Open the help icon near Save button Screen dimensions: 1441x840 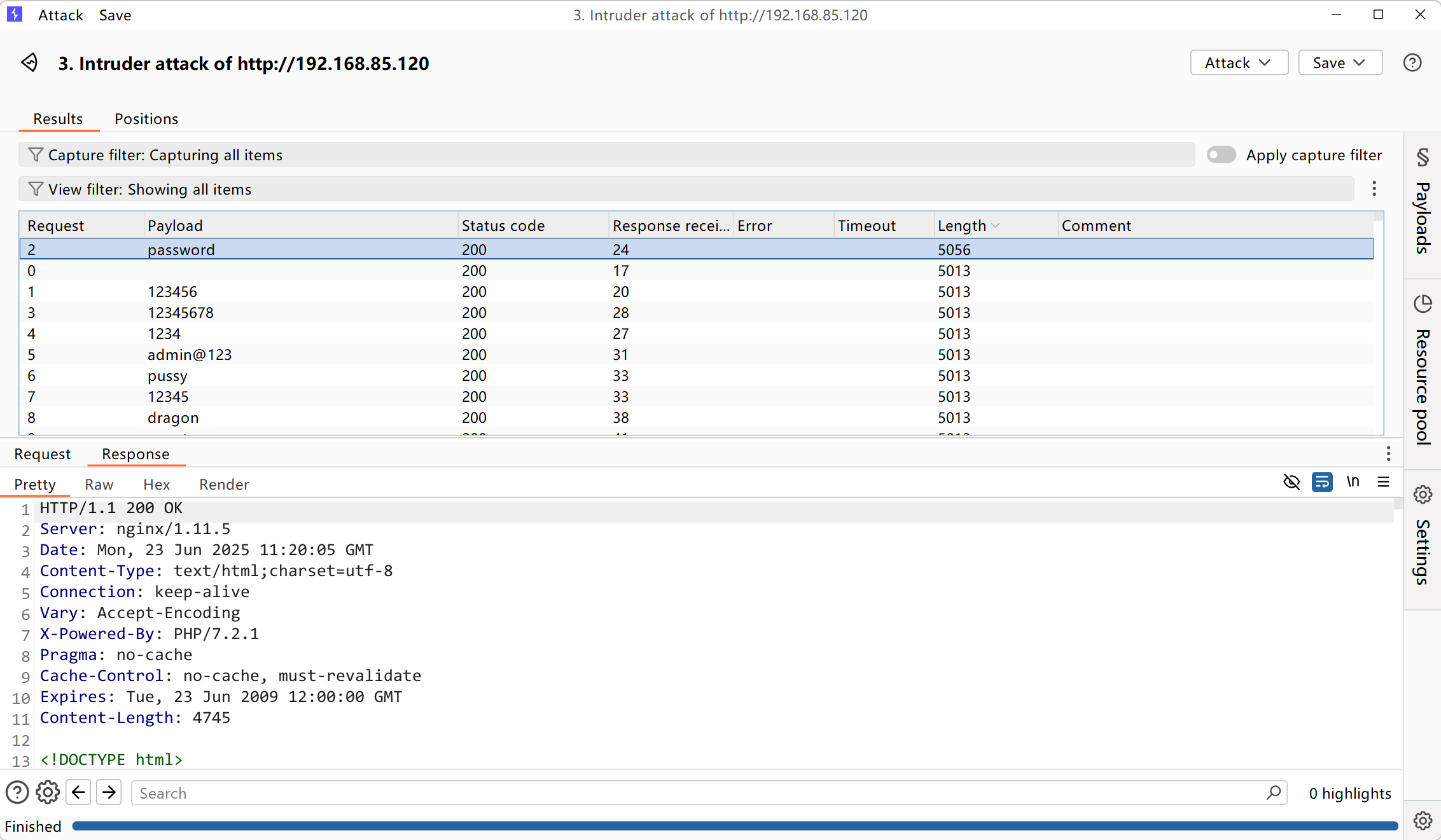(x=1412, y=63)
